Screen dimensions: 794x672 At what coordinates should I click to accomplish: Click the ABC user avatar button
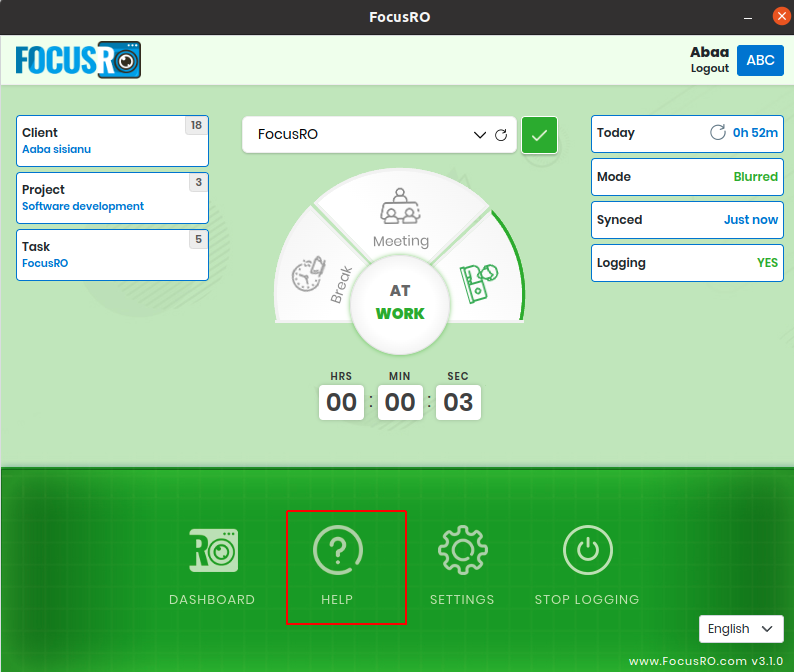point(760,60)
